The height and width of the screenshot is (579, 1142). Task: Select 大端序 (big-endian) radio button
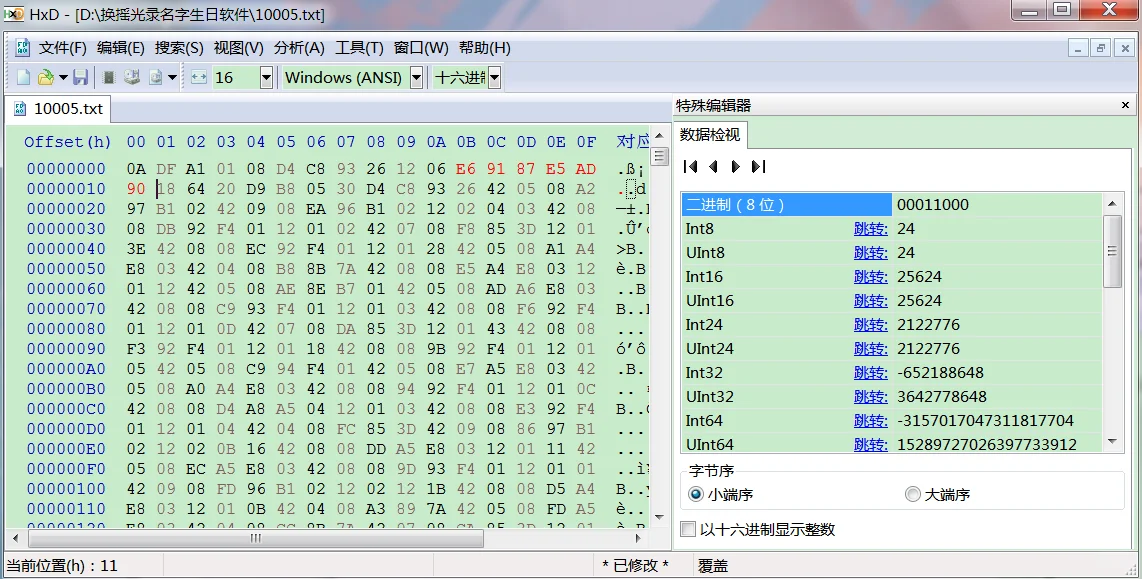(x=912, y=494)
